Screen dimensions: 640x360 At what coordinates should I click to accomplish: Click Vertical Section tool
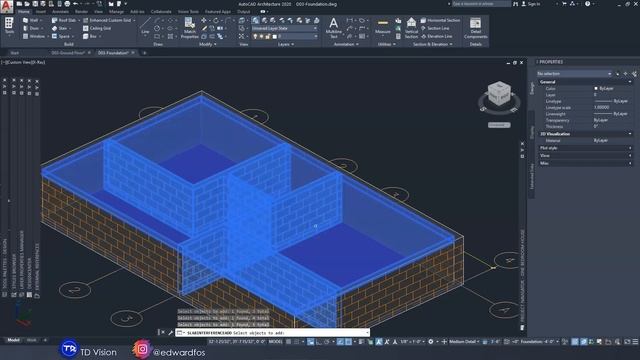click(x=411, y=28)
